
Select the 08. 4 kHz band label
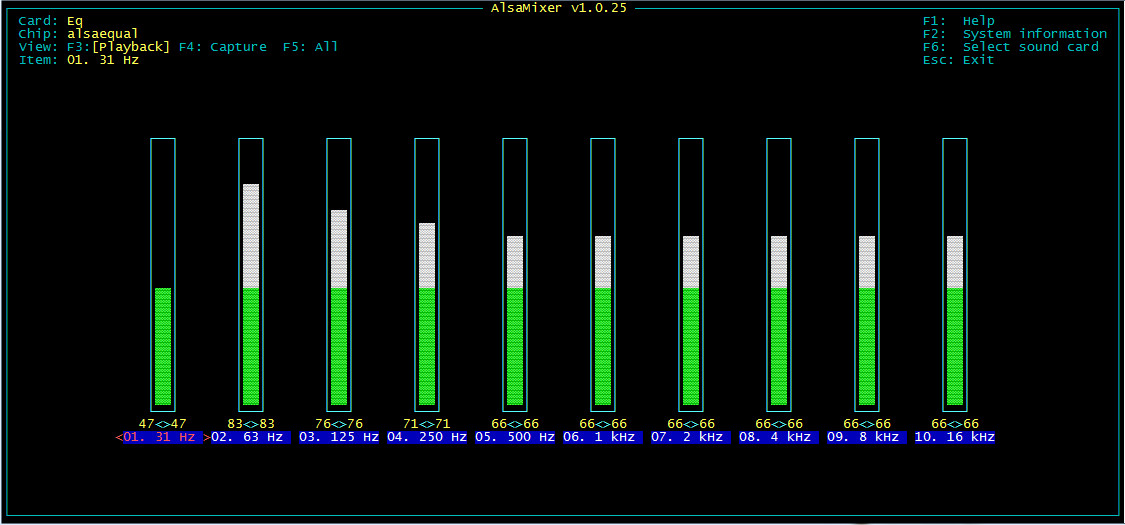[x=778, y=437]
